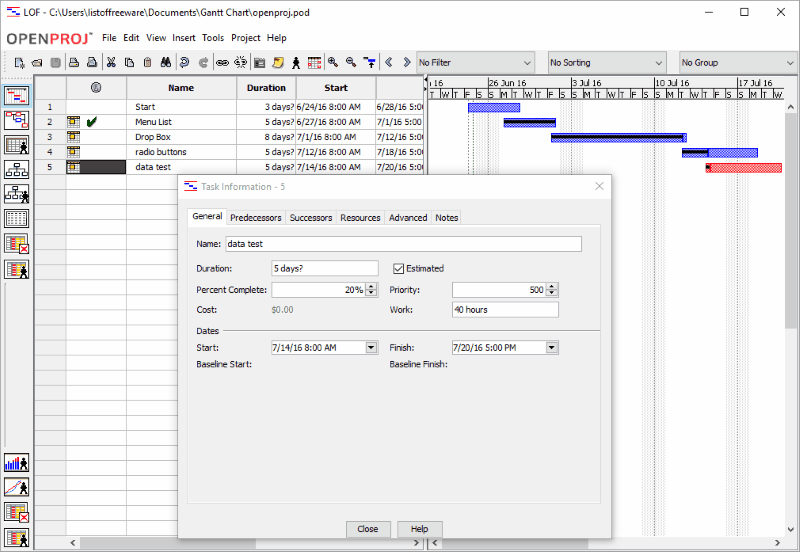Click the Paste clipboard icon

click(147, 63)
